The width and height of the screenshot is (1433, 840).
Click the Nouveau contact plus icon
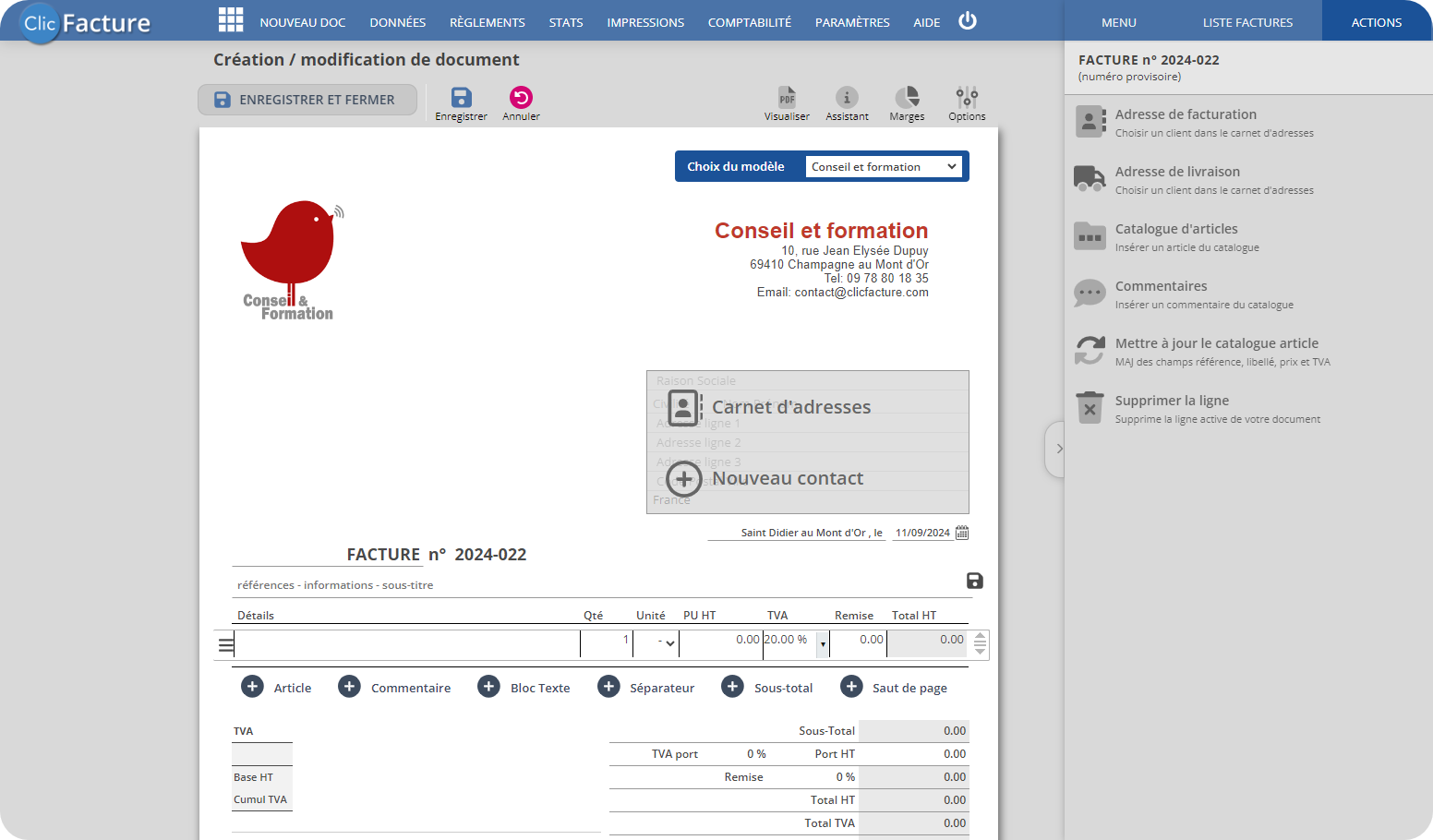coord(683,479)
